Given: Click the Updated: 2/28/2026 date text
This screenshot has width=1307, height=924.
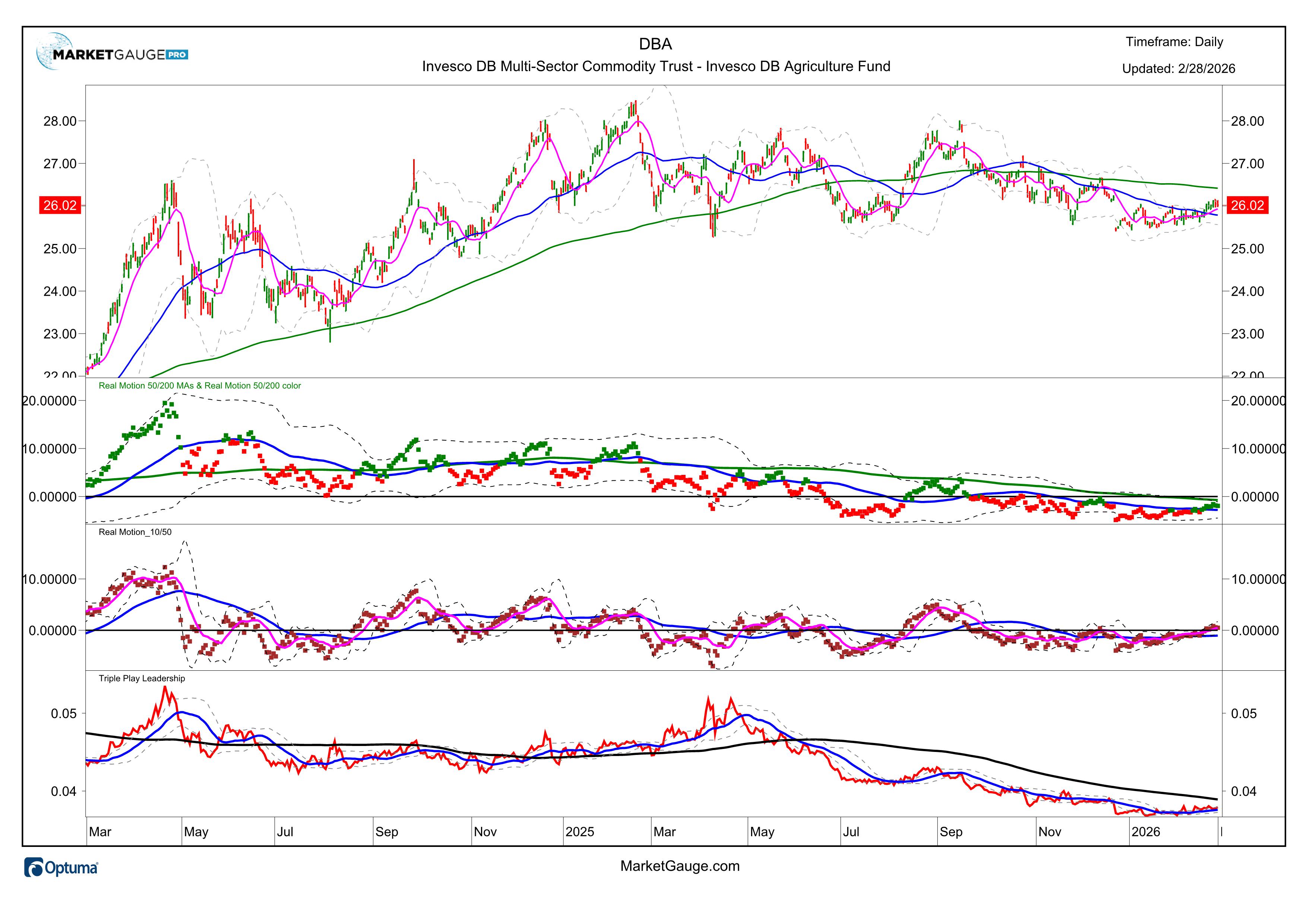Looking at the screenshot, I should tap(1178, 68).
